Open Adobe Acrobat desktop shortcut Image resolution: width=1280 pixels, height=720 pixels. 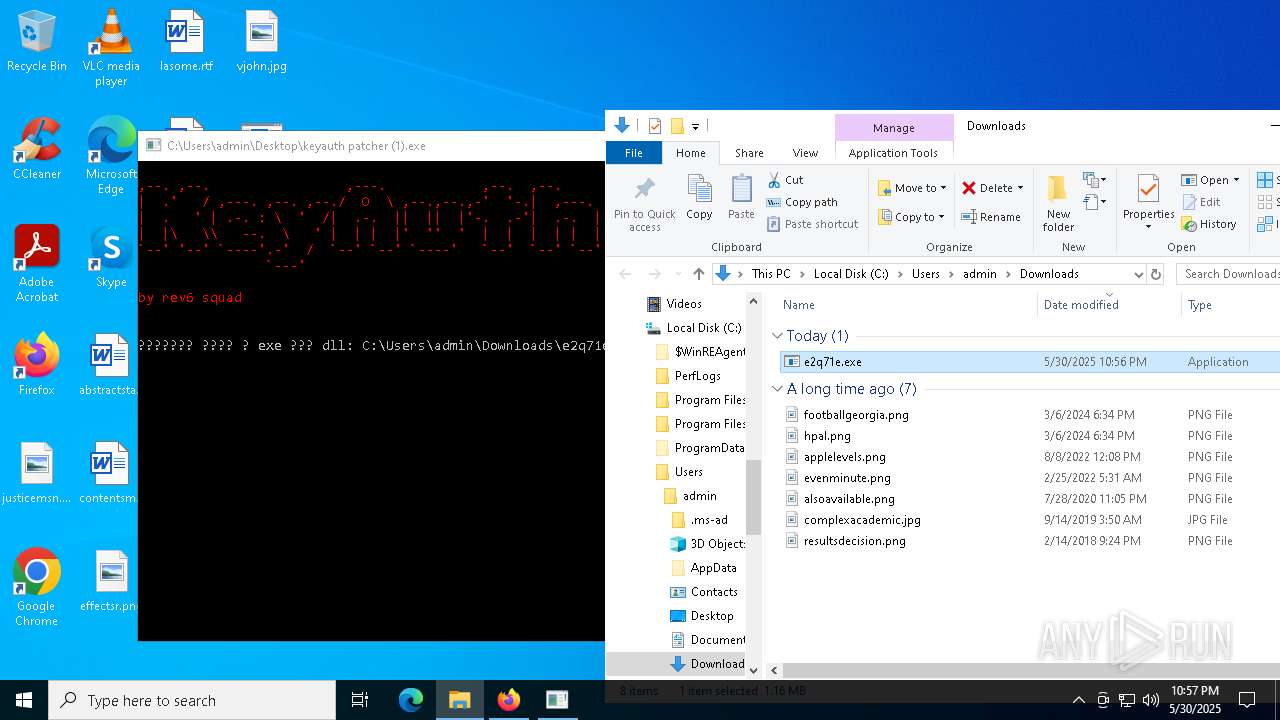pos(37,264)
